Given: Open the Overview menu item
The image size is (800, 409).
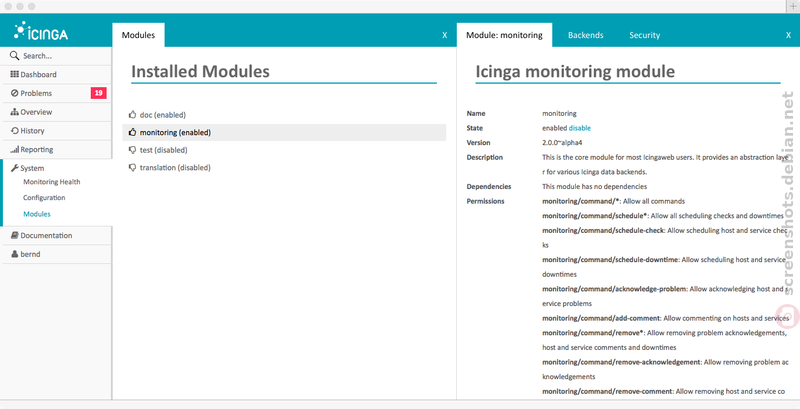Looking at the screenshot, I should tap(56, 112).
